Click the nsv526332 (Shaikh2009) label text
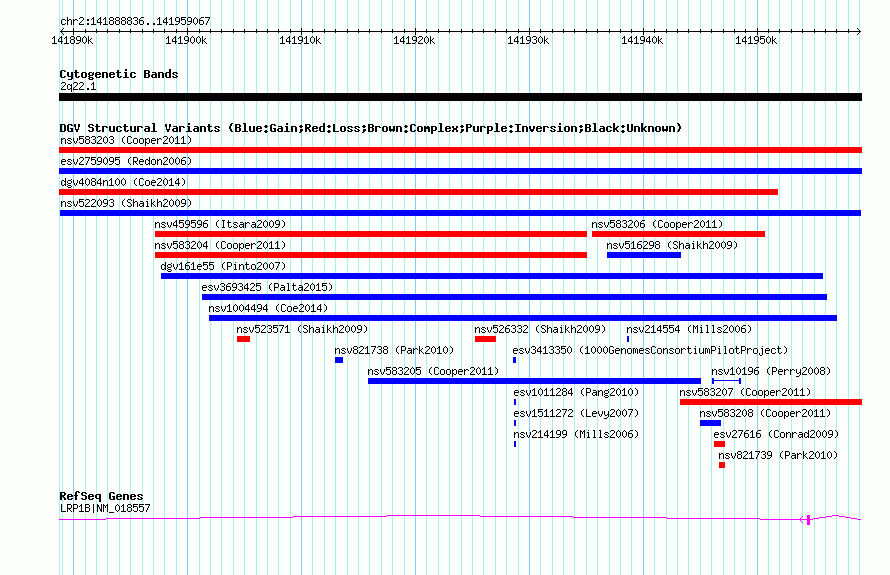Viewport: 890px width, 575px height. coord(540,329)
